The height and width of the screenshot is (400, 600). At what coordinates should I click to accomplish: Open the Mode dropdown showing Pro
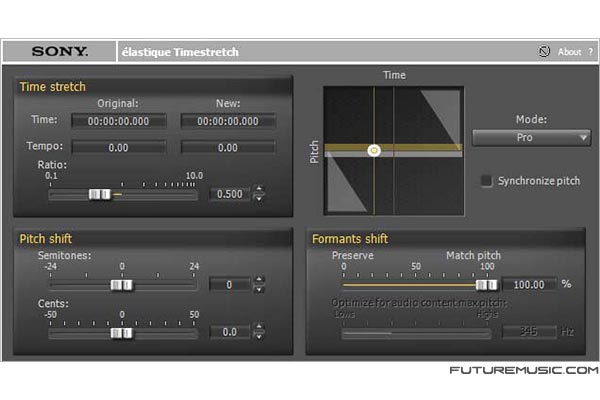pos(532,137)
